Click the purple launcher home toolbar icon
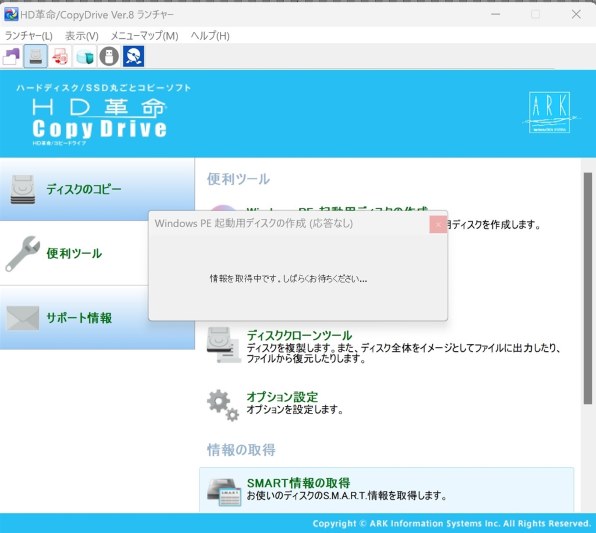Viewport: 596px width, 533px height. click(x=11, y=56)
